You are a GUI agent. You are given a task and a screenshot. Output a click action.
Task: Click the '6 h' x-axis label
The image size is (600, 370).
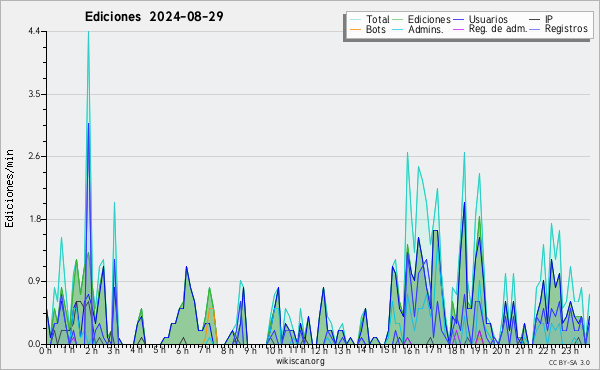[182, 350]
